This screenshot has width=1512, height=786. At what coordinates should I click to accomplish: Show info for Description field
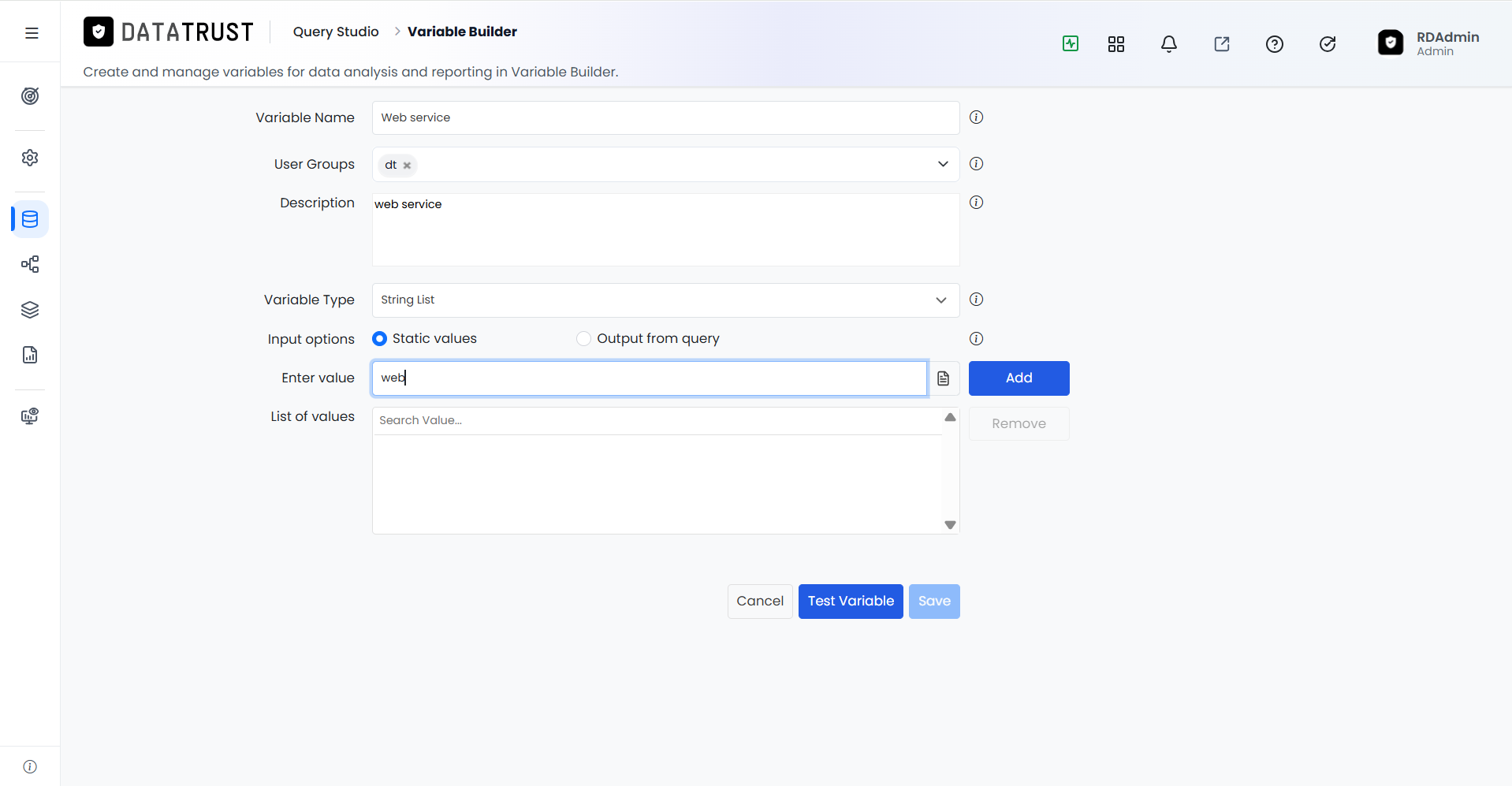coord(976,203)
